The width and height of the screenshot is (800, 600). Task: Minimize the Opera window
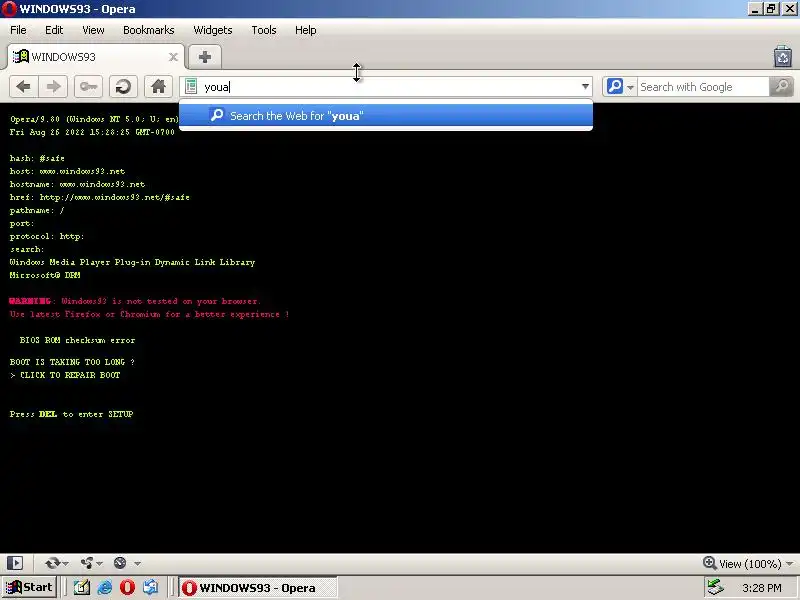tap(755, 9)
